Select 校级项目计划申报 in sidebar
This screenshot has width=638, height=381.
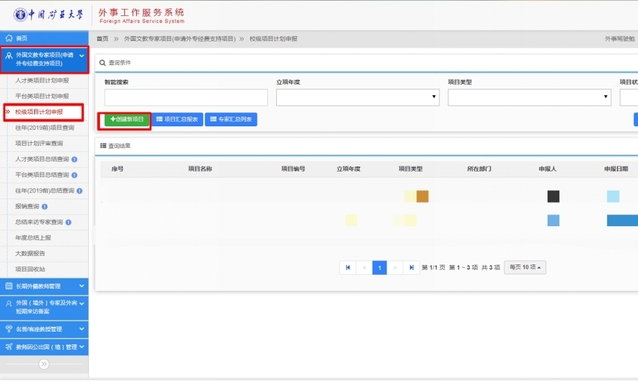point(39,112)
